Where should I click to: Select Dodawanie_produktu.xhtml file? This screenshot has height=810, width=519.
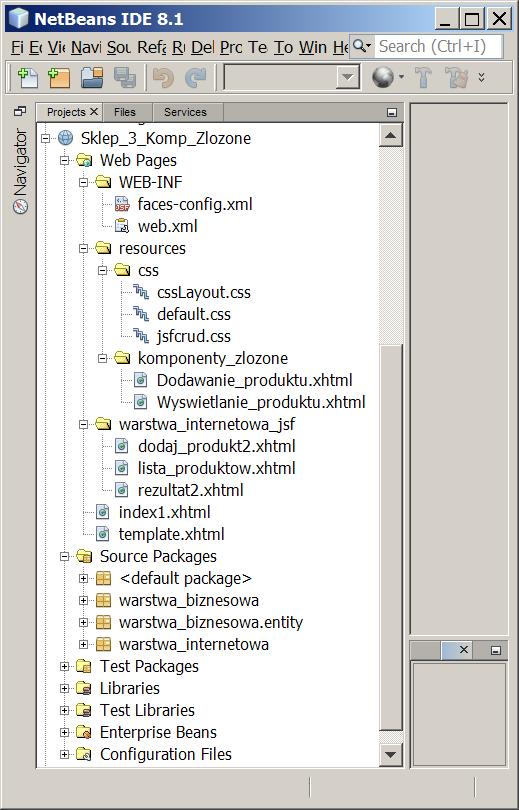pyautogui.click(x=255, y=380)
